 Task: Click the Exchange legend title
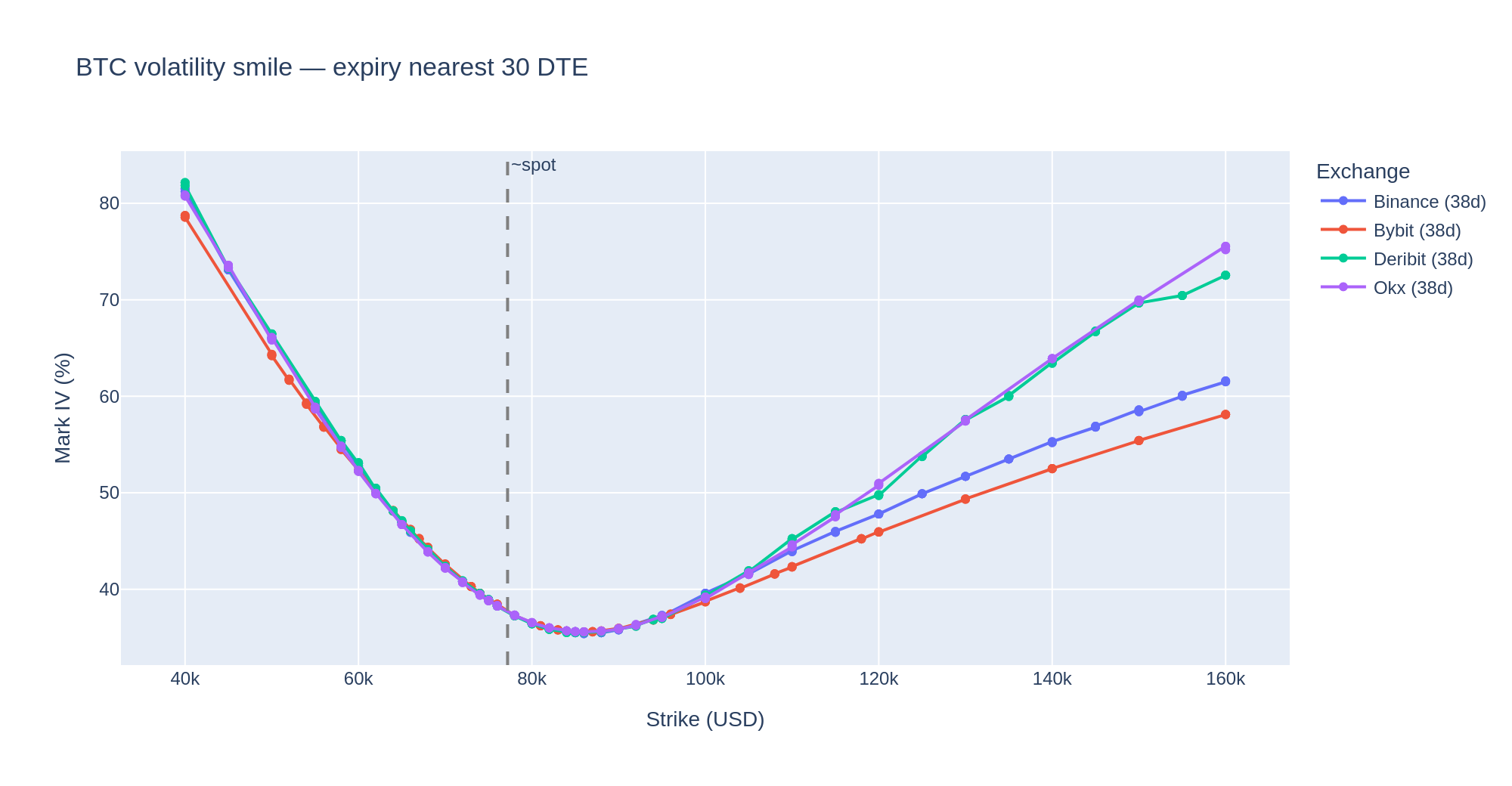coord(1362,172)
